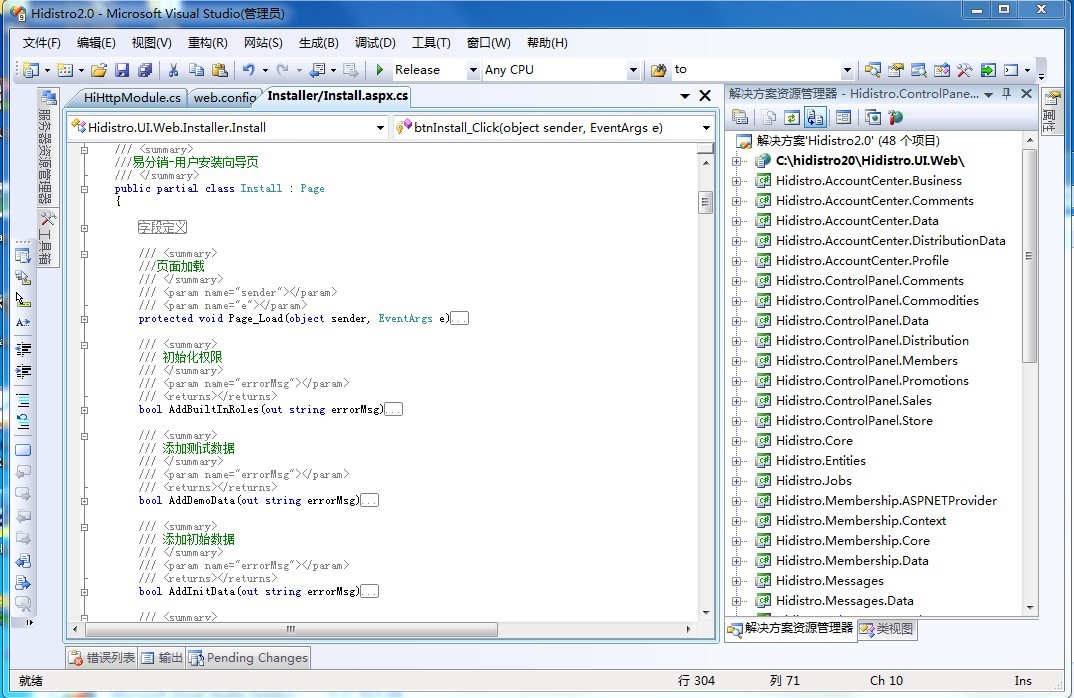Click the Nest Related Files icon
1074x698 pixels.
pos(815,117)
